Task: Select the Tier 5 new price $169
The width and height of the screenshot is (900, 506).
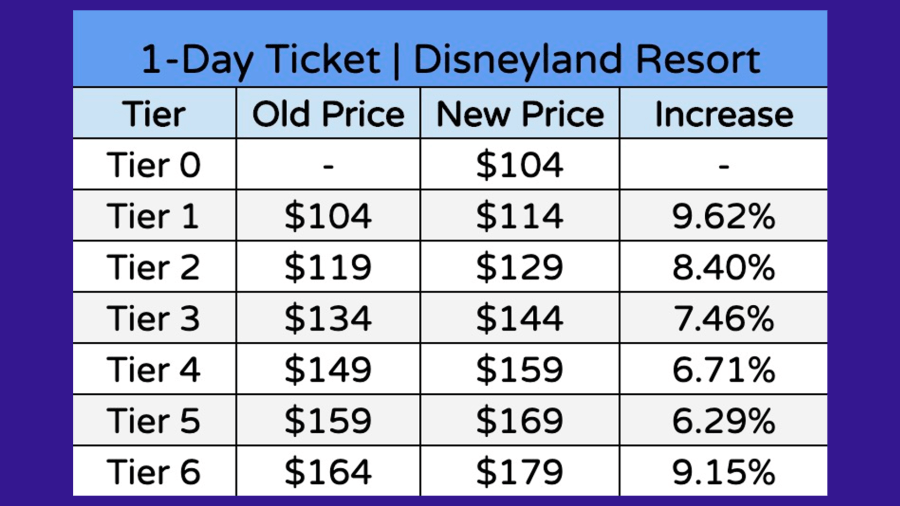Action: [520, 421]
